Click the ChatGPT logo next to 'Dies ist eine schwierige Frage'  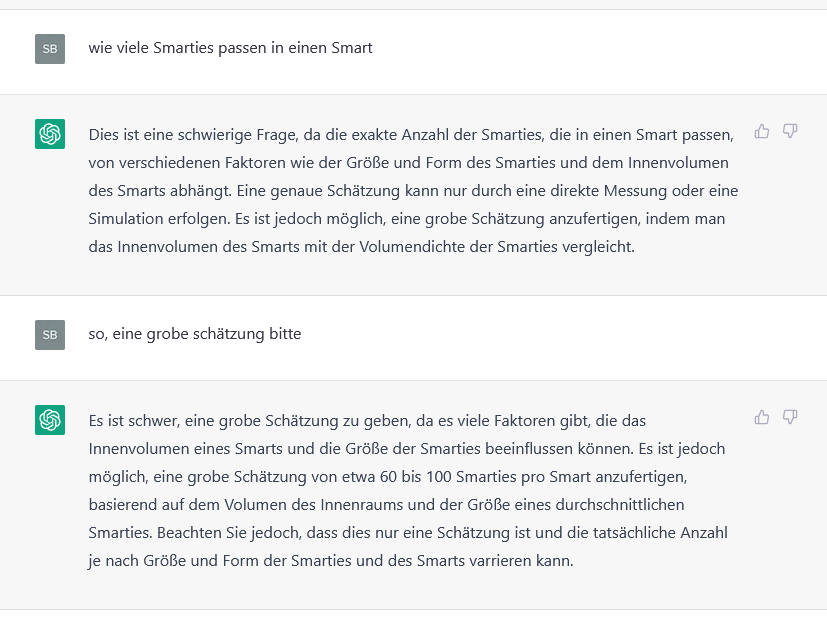tap(50, 134)
